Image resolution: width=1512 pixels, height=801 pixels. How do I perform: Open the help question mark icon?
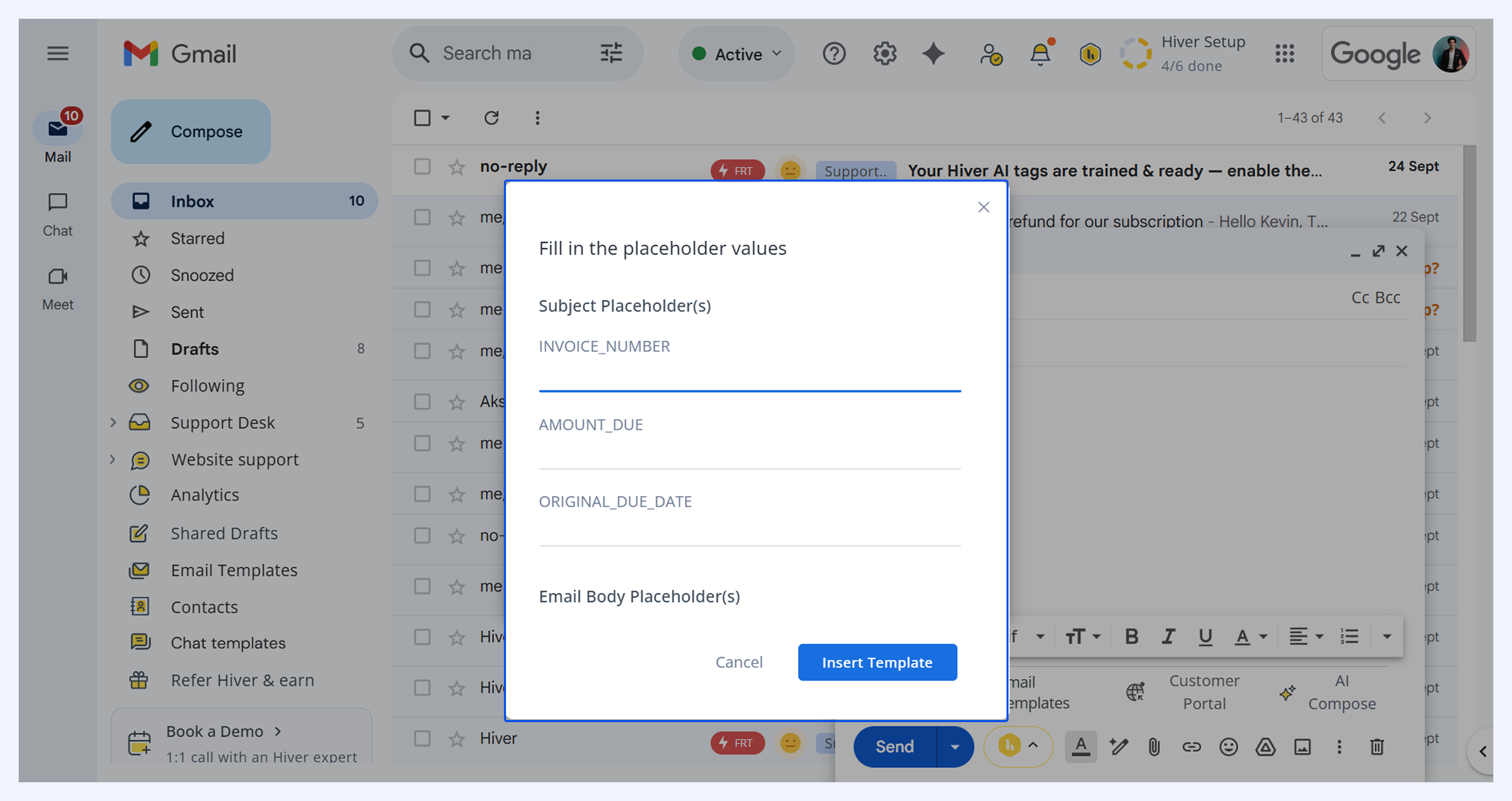click(x=833, y=53)
